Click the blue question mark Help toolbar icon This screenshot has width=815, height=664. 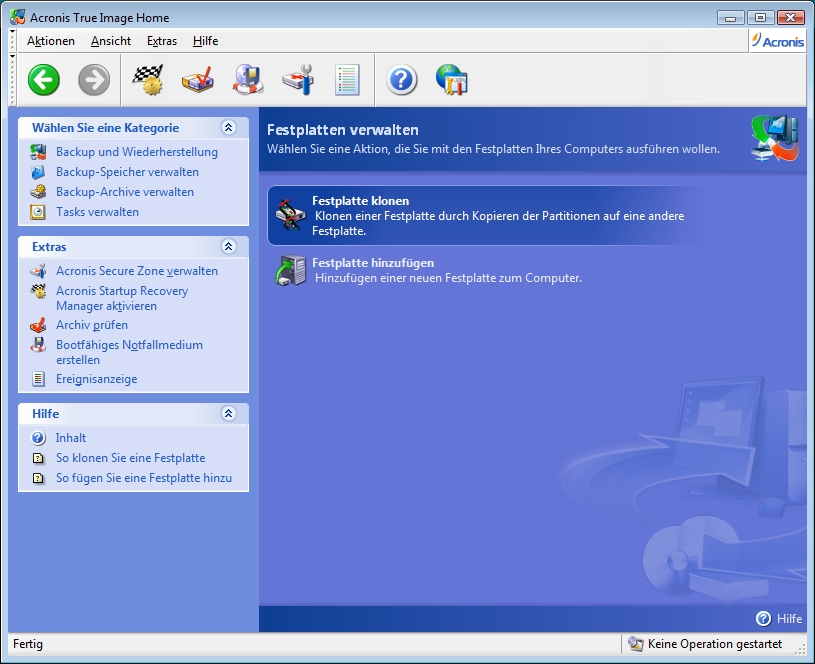click(402, 80)
